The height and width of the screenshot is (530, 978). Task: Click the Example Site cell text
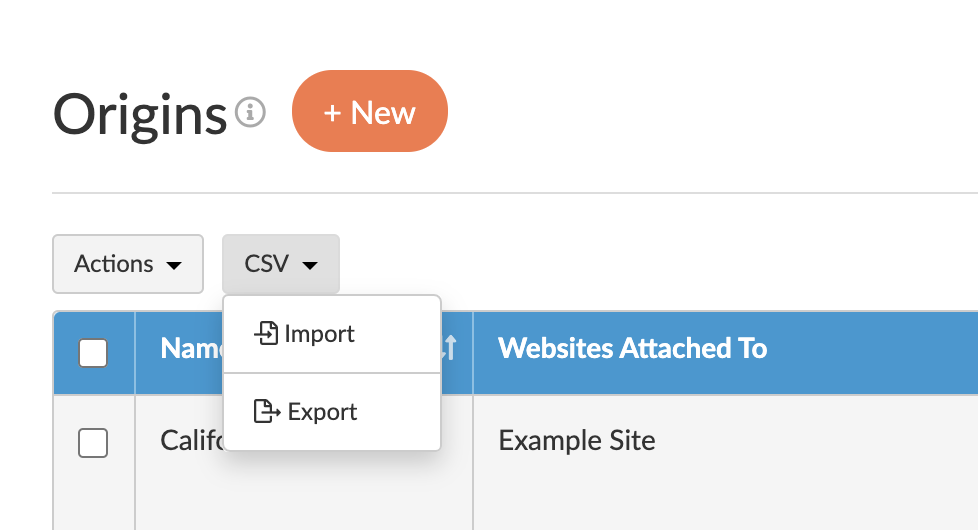point(577,440)
